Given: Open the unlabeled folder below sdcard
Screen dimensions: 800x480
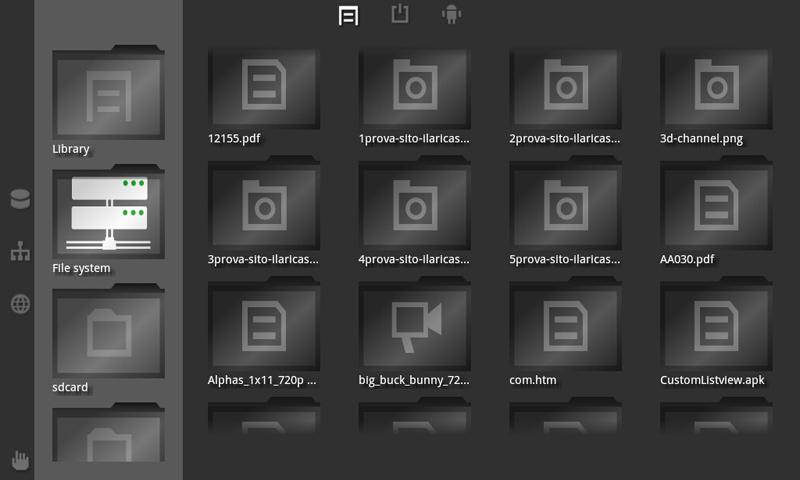Looking at the screenshot, I should (108, 433).
